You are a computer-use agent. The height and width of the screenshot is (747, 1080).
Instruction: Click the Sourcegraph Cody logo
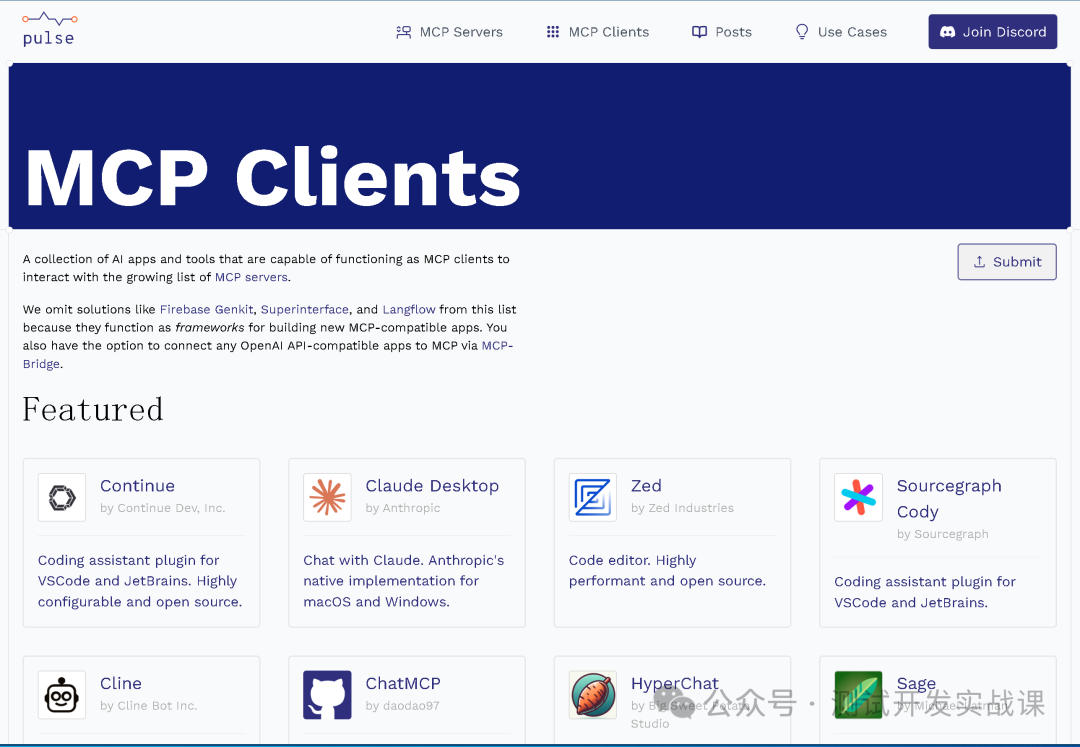(x=858, y=497)
